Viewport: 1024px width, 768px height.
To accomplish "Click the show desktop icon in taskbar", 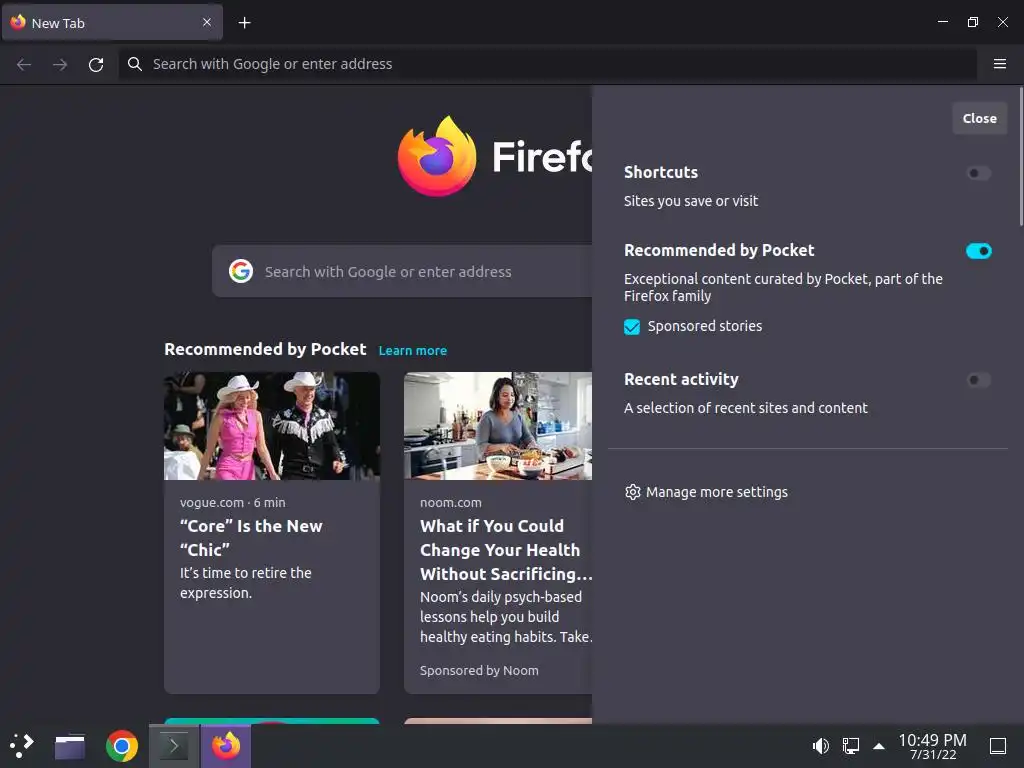I will click(998, 746).
